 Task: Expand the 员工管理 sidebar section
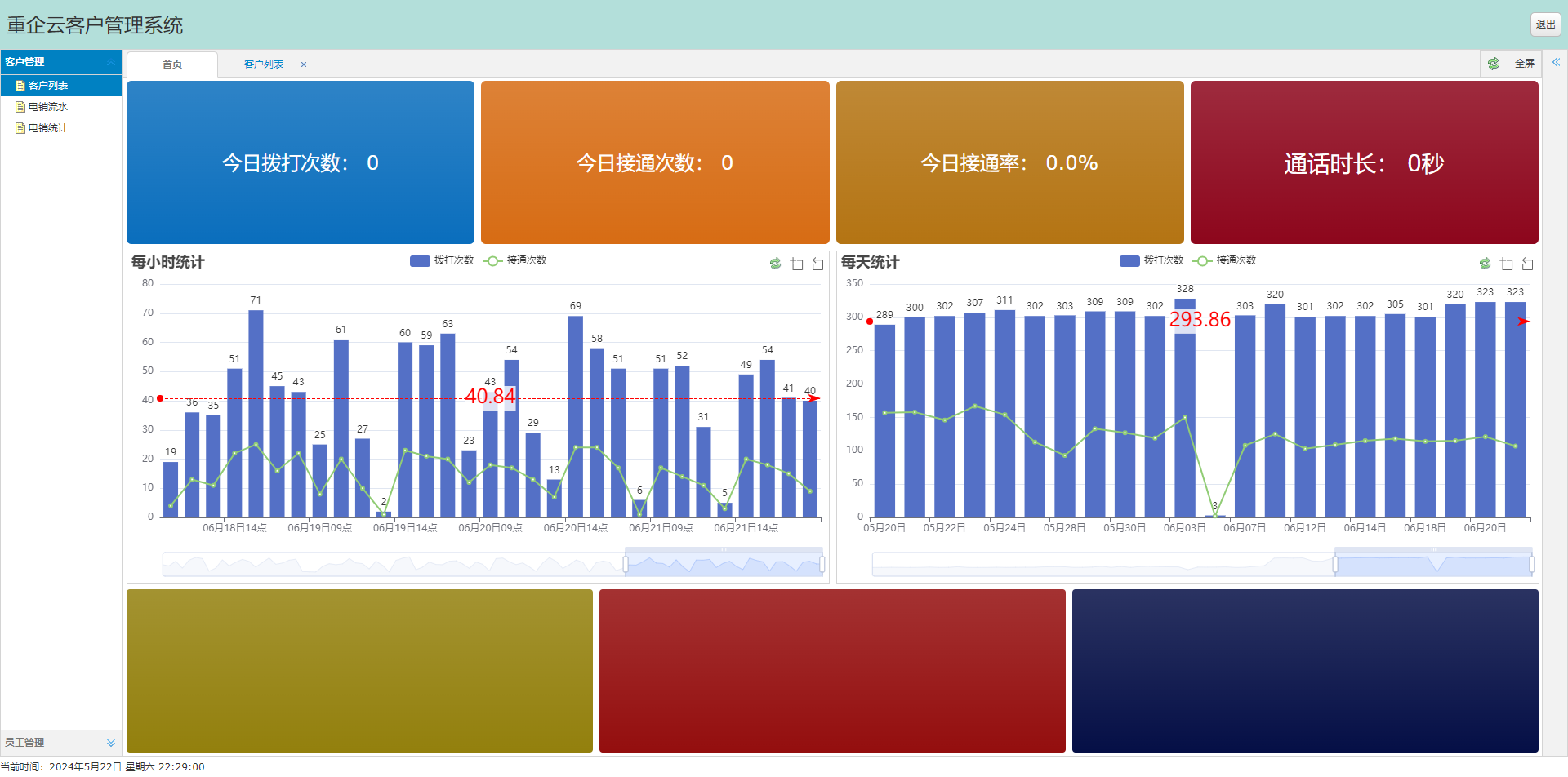coord(111,743)
